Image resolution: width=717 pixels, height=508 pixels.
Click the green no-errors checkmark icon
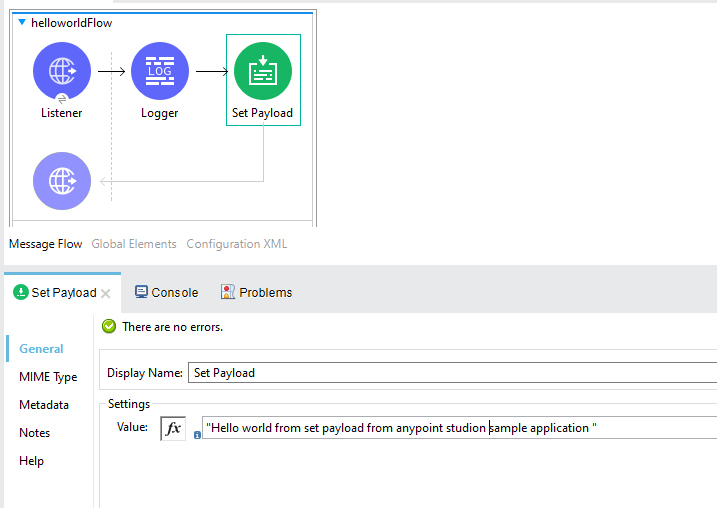coord(109,326)
